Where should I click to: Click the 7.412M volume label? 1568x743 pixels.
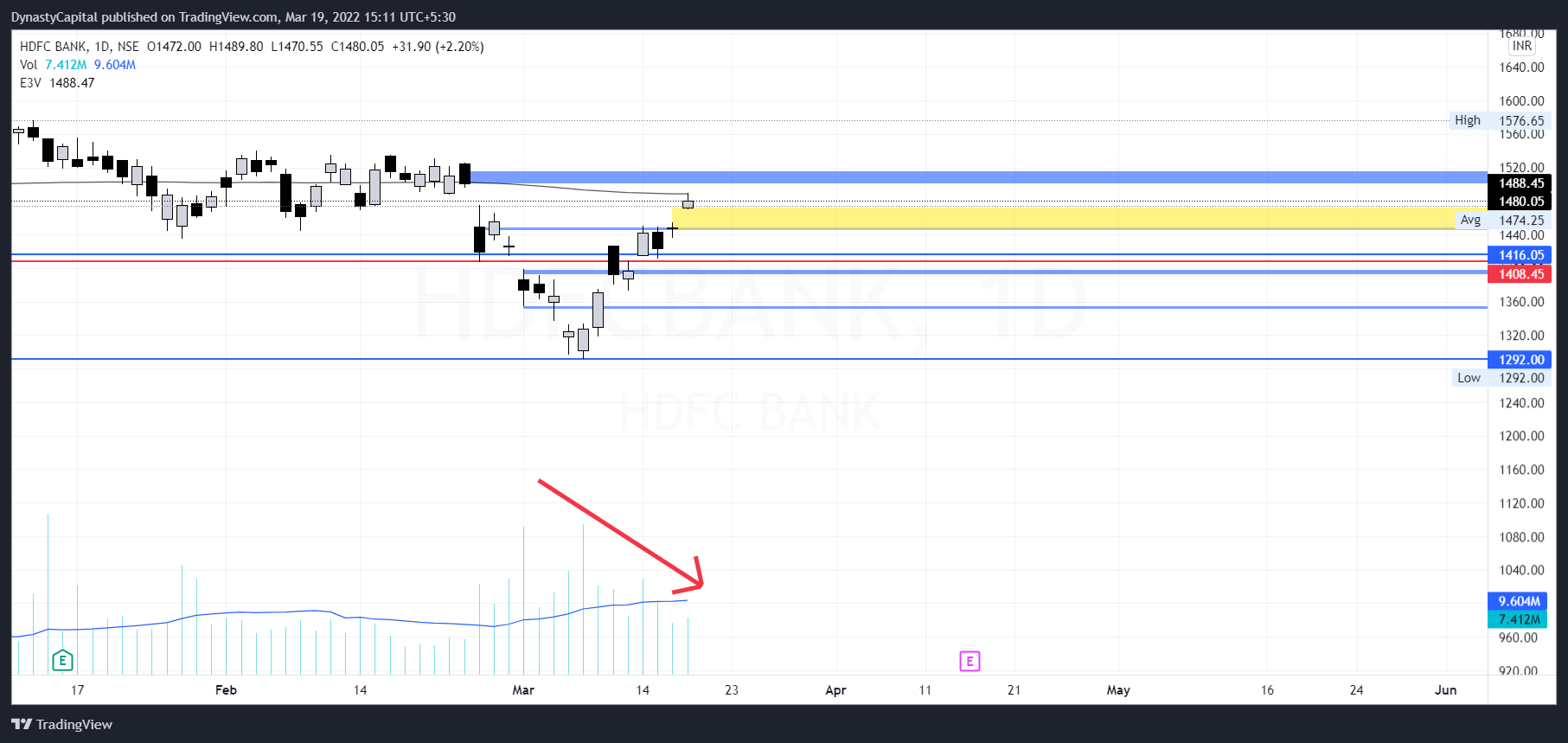pyautogui.click(x=1519, y=619)
